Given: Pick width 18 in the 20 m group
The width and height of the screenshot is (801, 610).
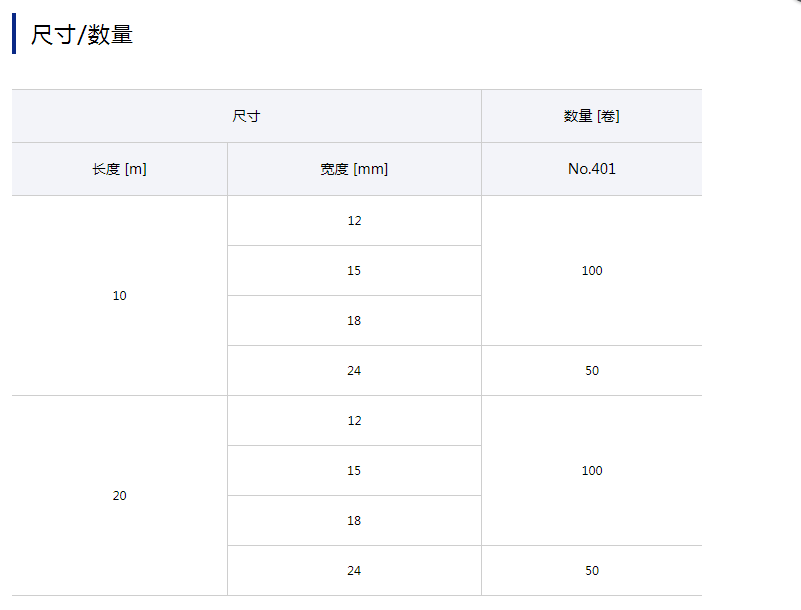Looking at the screenshot, I should 354,521.
